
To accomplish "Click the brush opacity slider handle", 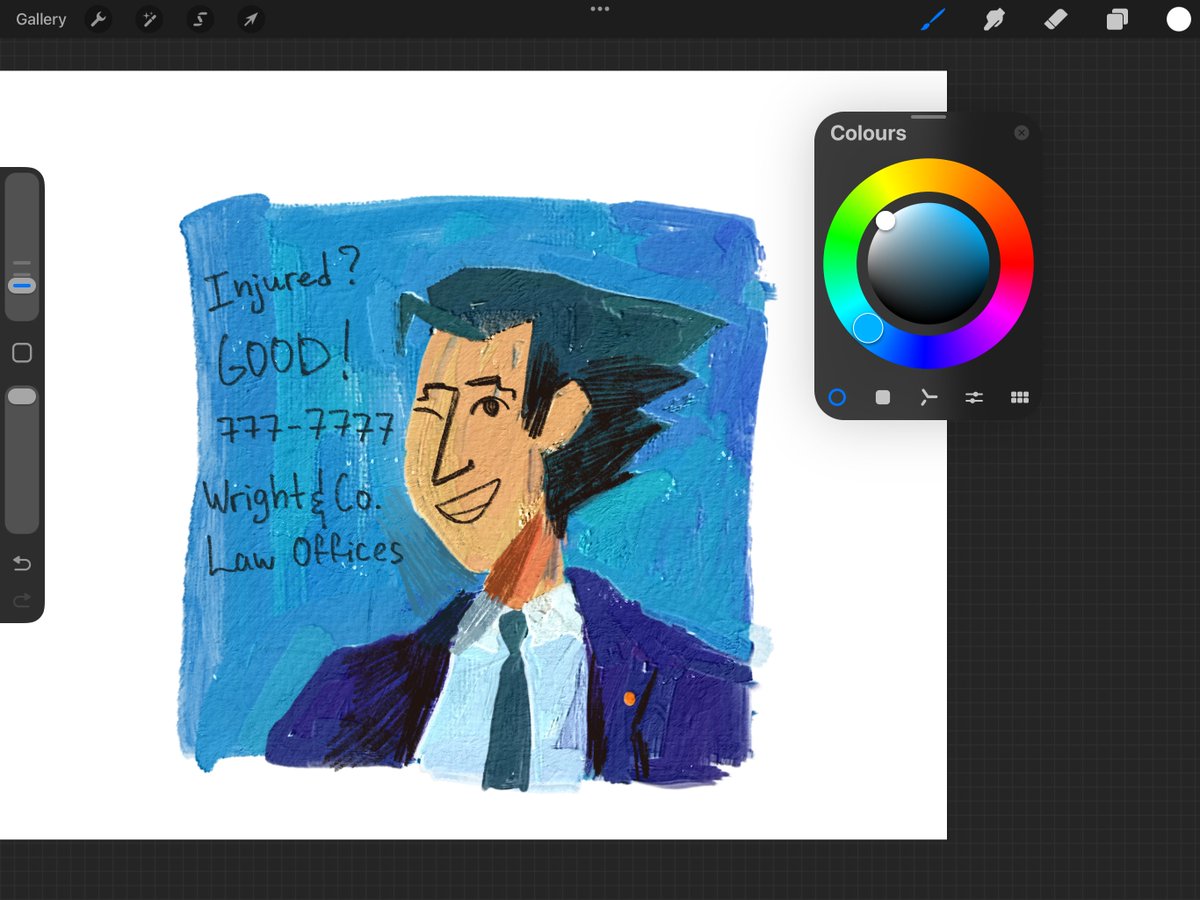I will pos(22,397).
